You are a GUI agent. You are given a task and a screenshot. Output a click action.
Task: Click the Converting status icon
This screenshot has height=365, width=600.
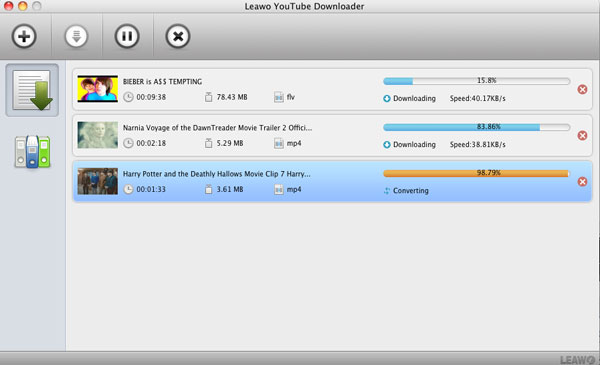click(x=387, y=191)
